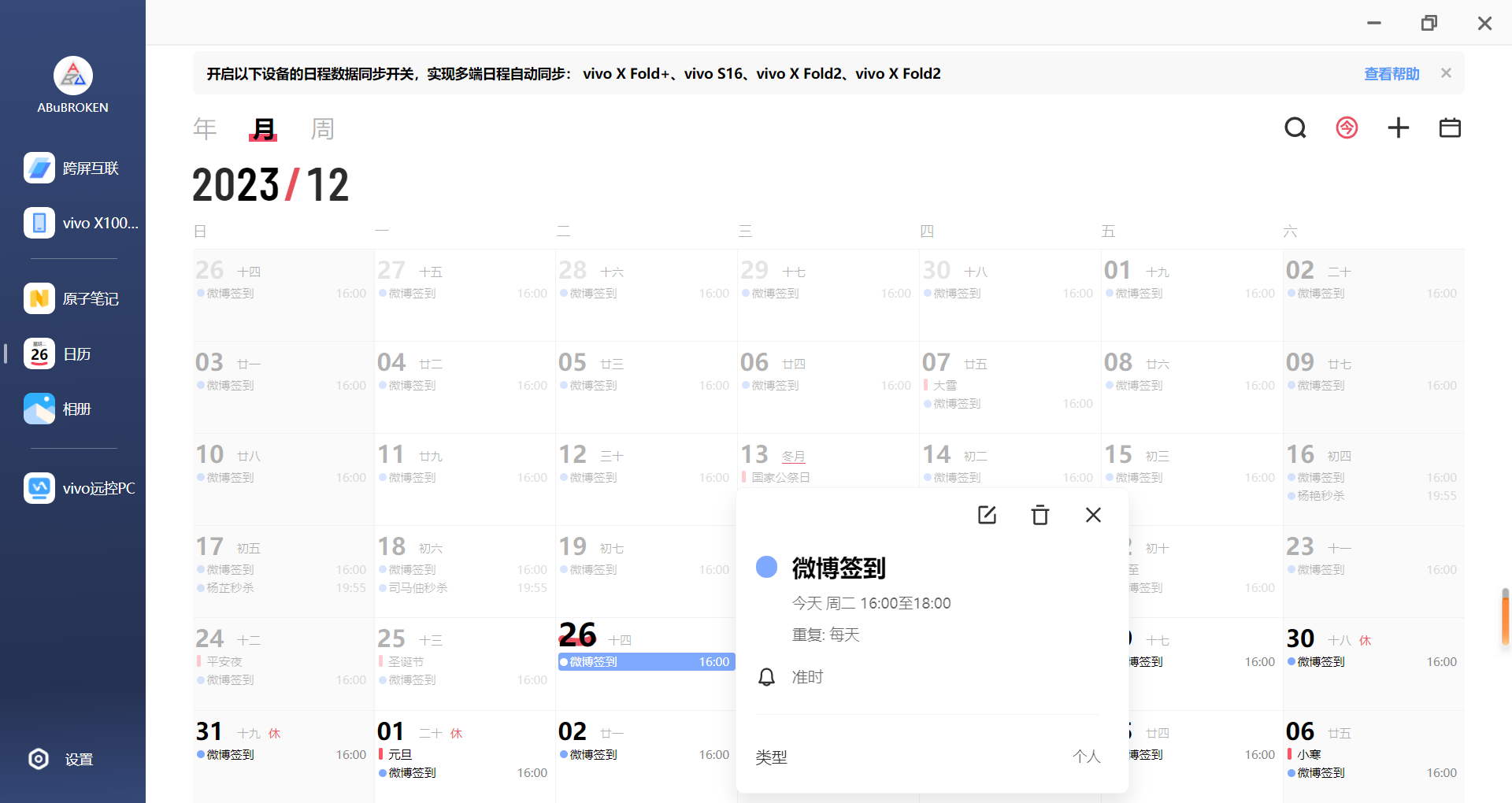This screenshot has width=1512, height=803.
Task: Click 大雪 solar term on December 07
Action: [945, 385]
